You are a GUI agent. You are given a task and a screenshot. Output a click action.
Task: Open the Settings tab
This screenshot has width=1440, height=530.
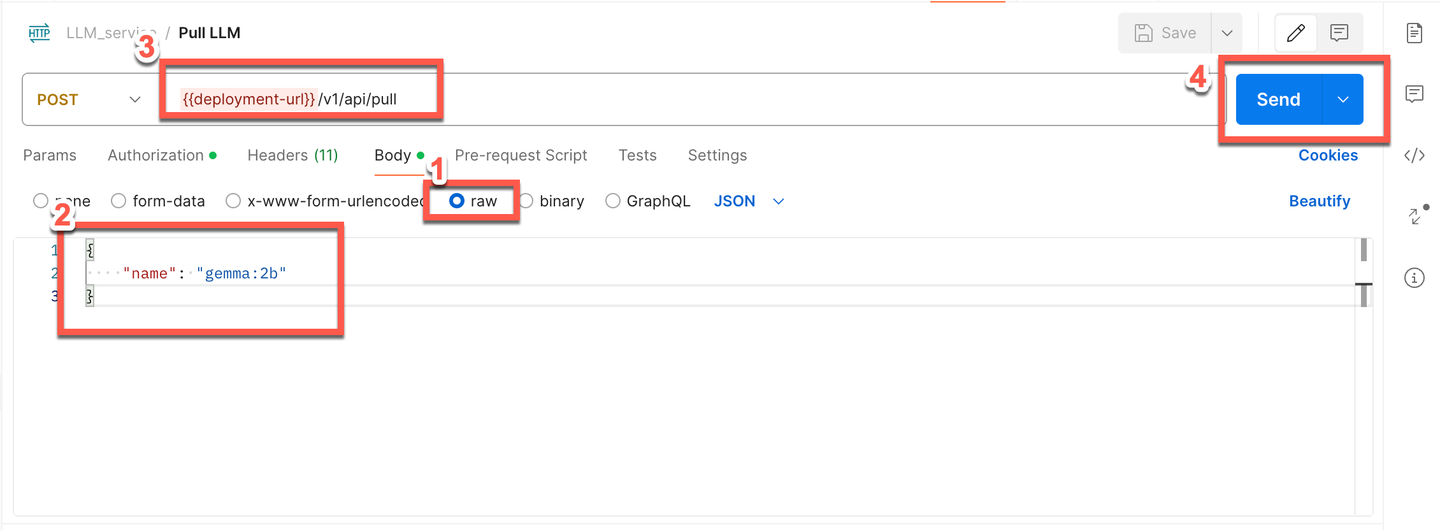tap(717, 155)
